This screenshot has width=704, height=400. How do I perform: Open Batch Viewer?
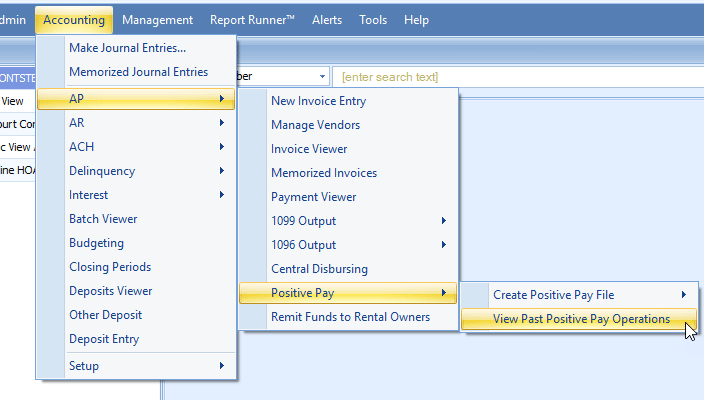coord(136,219)
